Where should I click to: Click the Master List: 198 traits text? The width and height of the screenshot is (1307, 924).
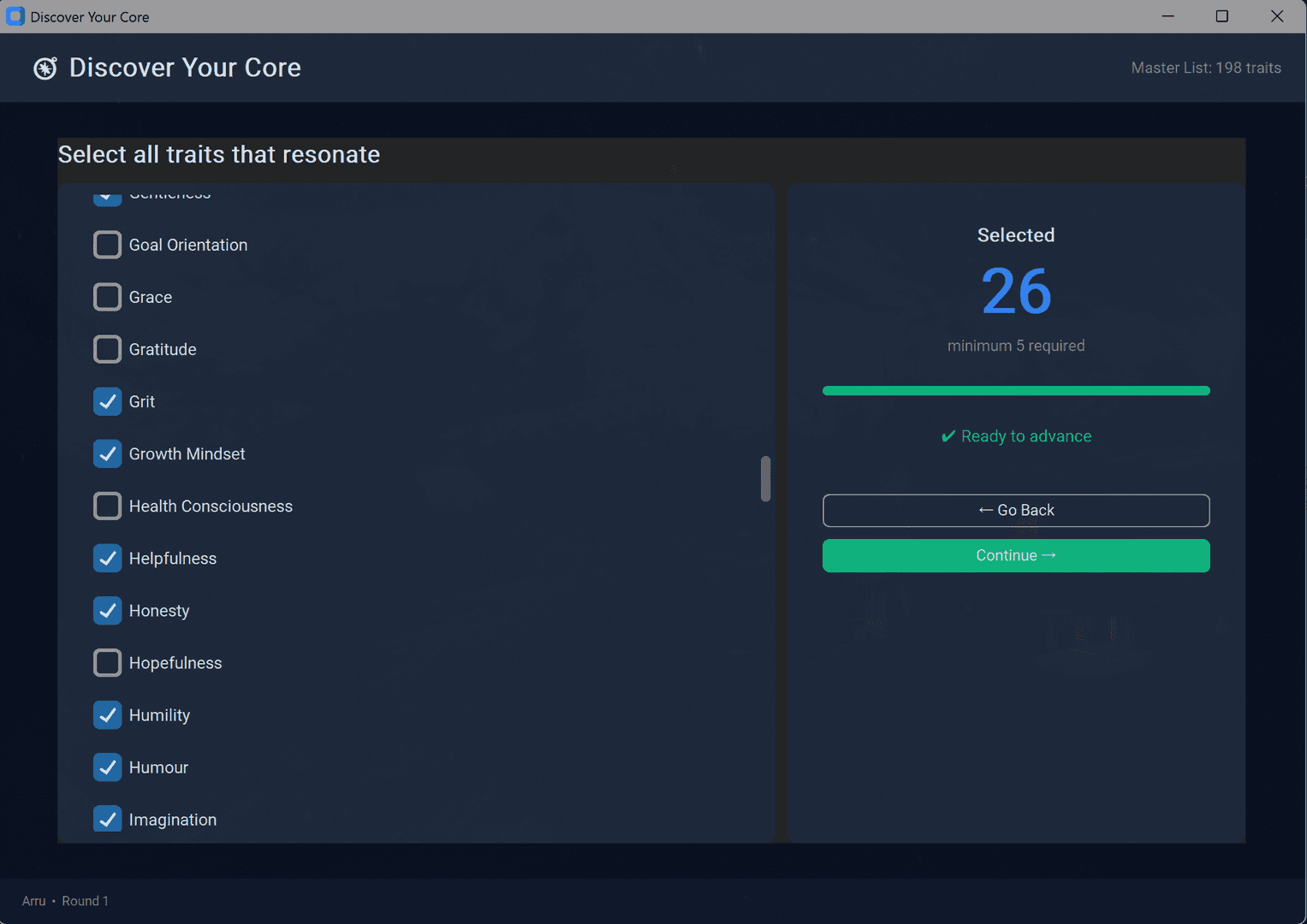tap(1206, 68)
